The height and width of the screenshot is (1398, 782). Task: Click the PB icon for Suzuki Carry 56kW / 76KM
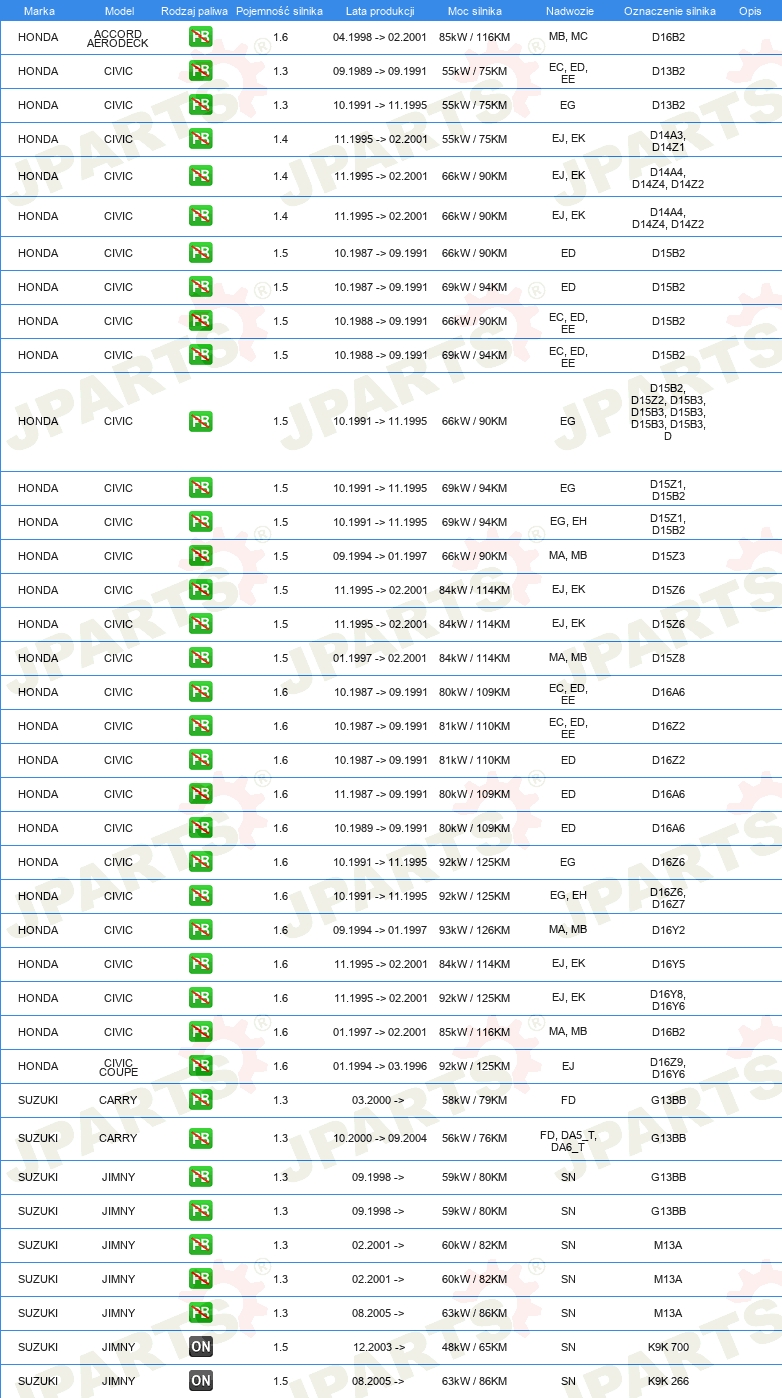tap(200, 1138)
